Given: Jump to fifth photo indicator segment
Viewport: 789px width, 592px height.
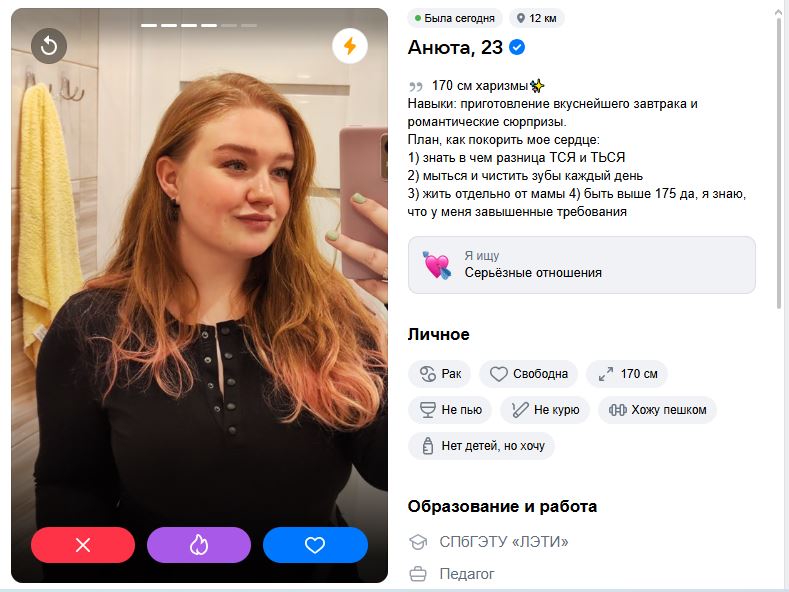Looking at the screenshot, I should (x=229, y=25).
